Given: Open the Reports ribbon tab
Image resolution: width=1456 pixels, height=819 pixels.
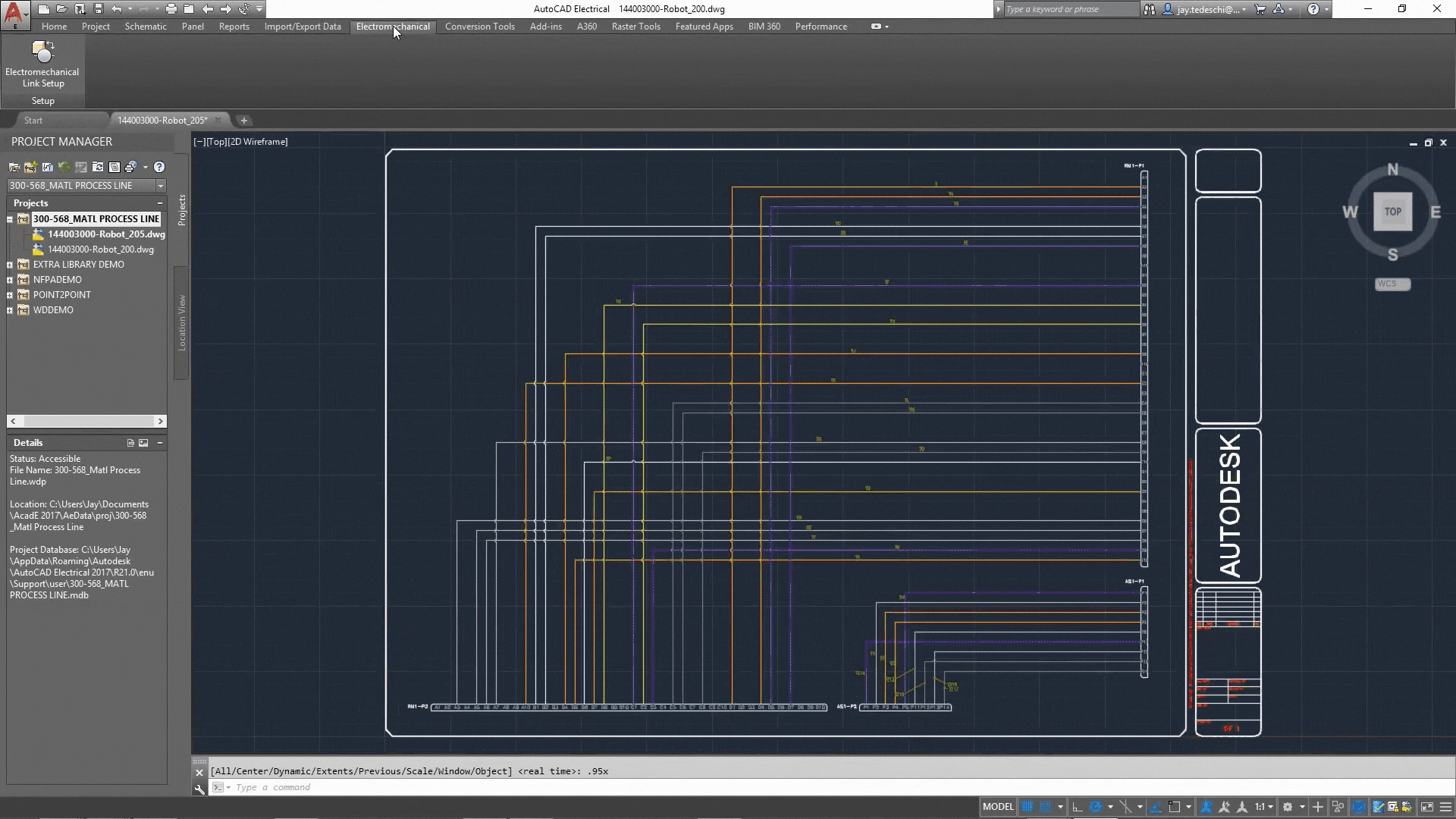Looking at the screenshot, I should (x=234, y=27).
